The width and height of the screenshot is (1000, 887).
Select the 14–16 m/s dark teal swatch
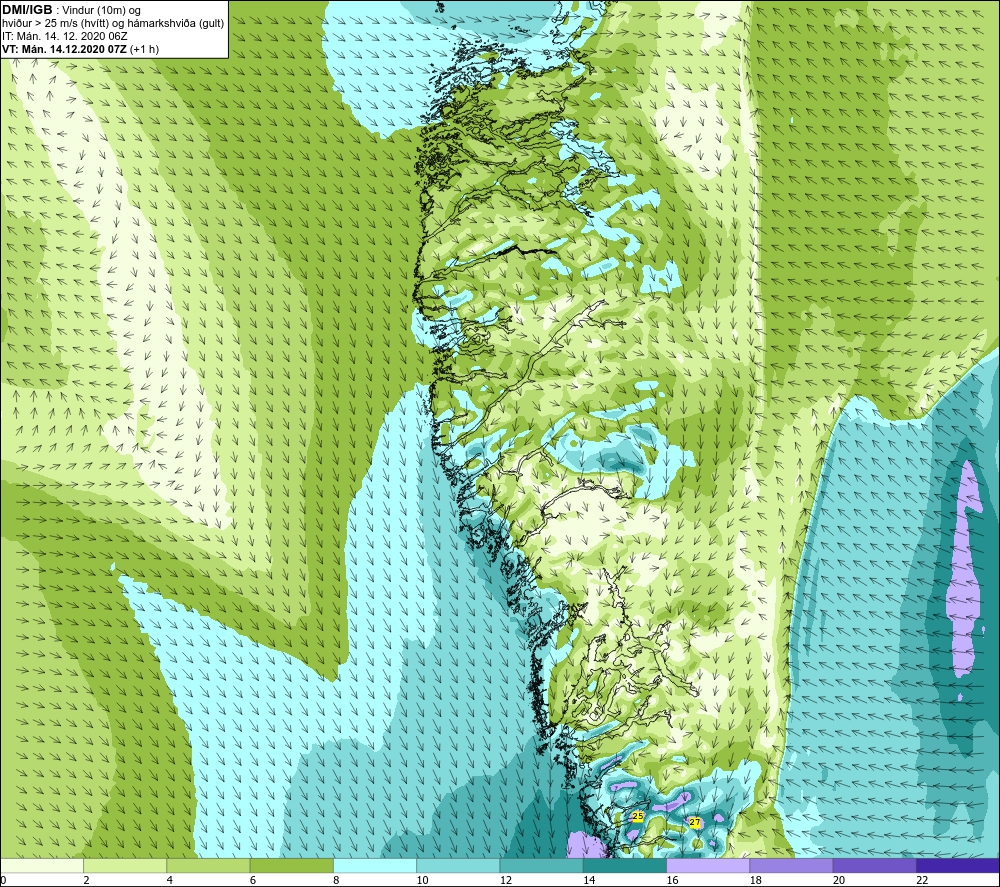(x=625, y=865)
